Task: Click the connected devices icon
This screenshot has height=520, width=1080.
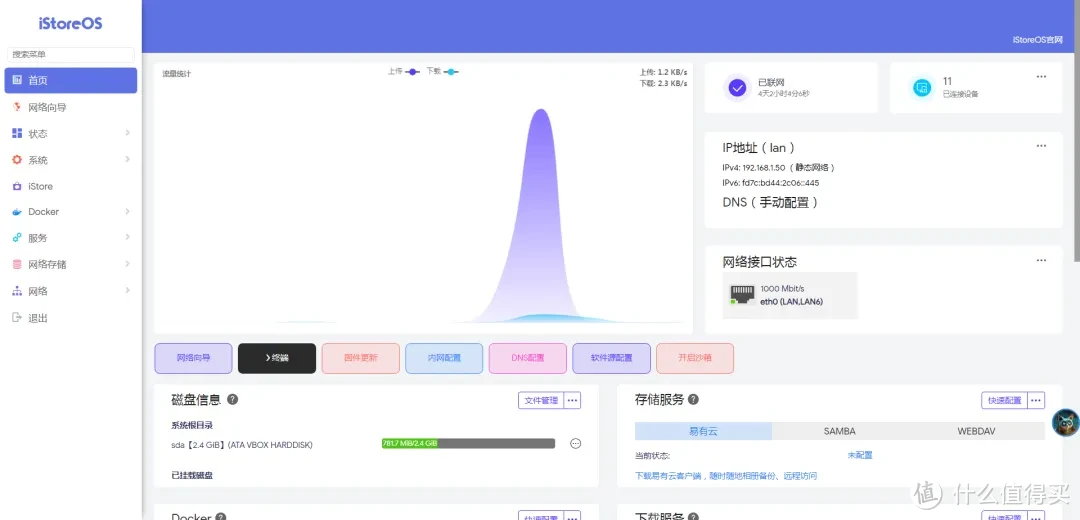Action: point(922,87)
